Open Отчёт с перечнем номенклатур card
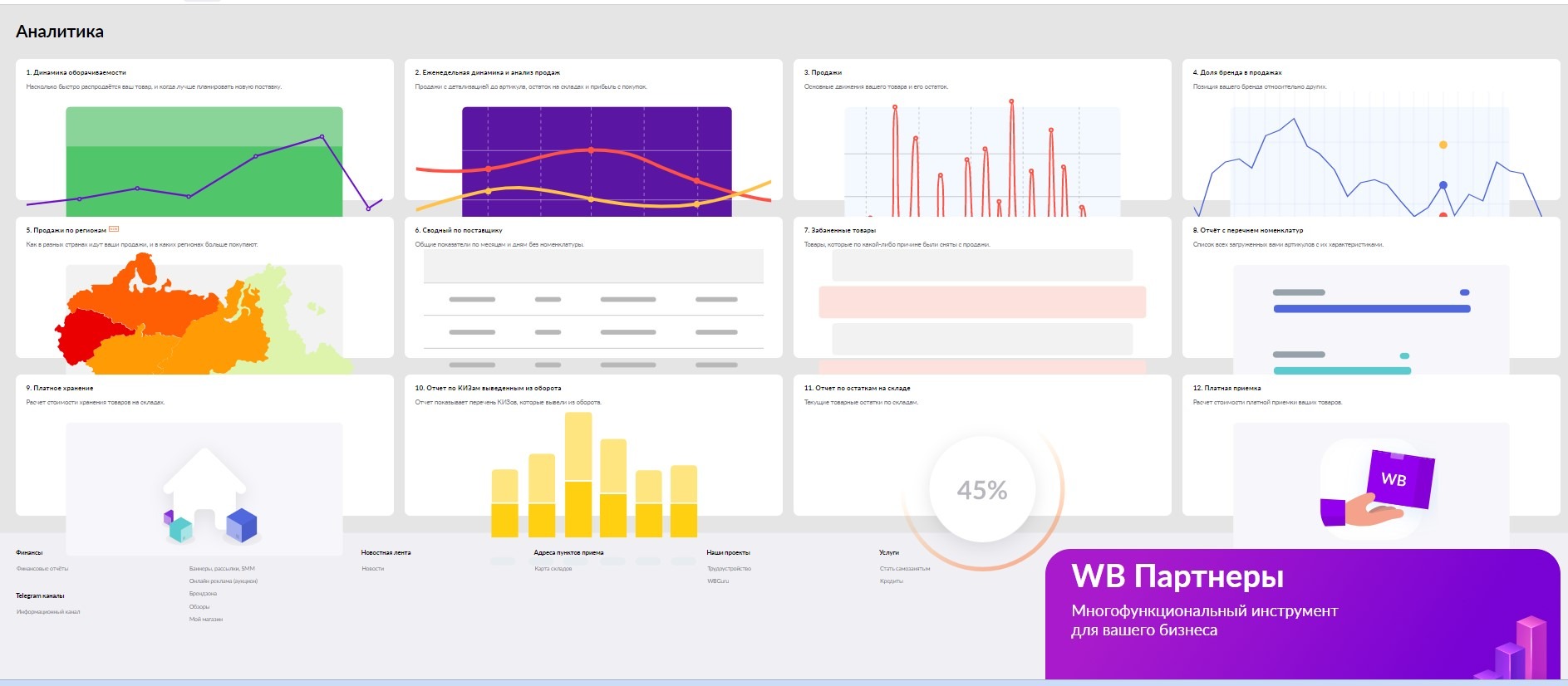The image size is (1568, 686). (1371, 287)
